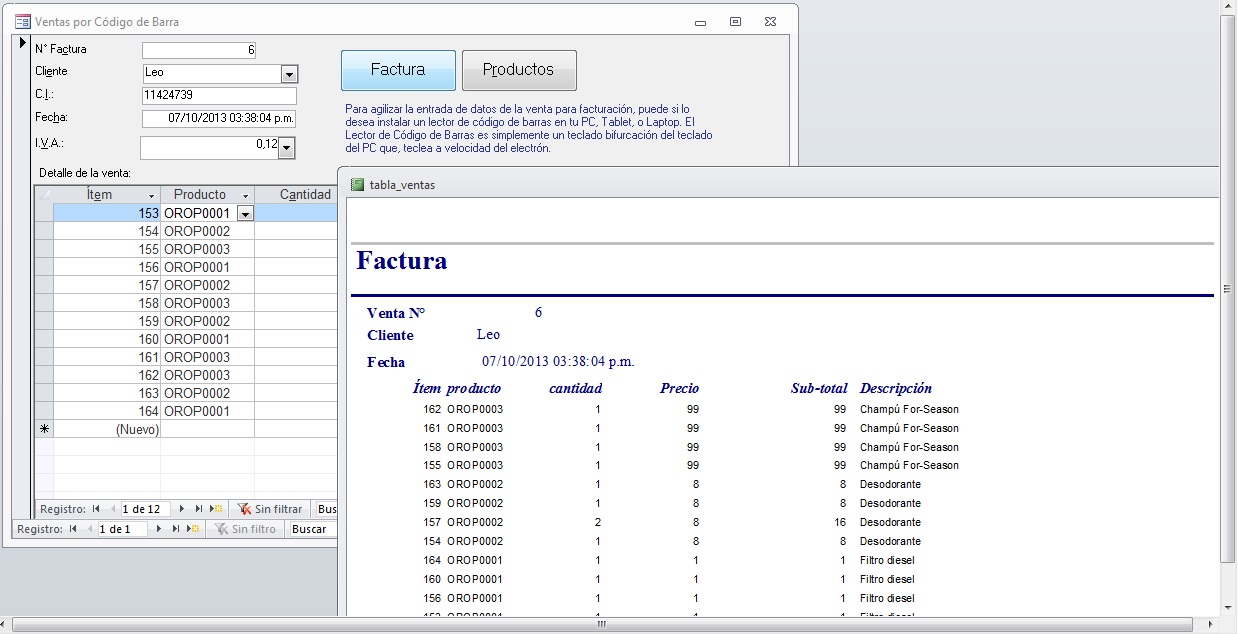This screenshot has height=634, width=1238.
Task: Open the Producto column header sort menu
Action: coord(245,195)
